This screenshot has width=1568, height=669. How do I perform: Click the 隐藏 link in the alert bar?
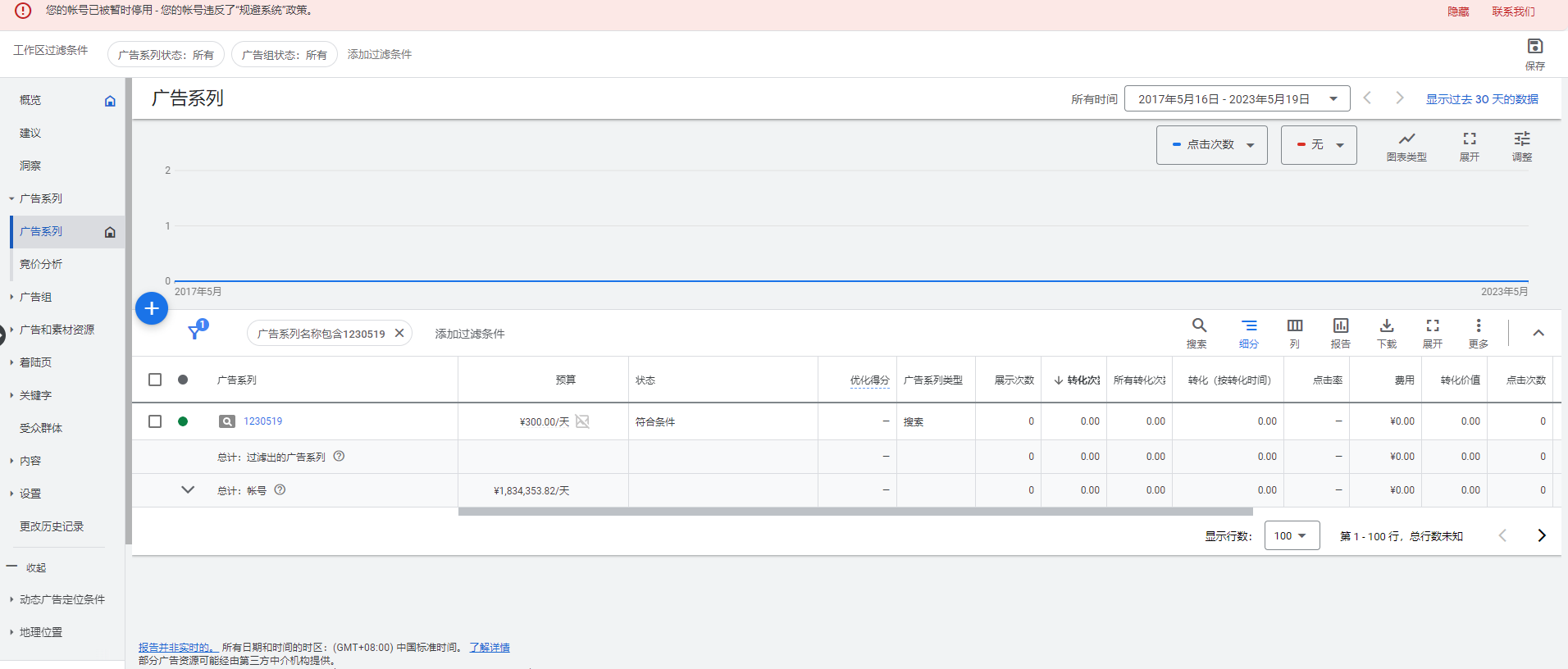pos(1458,11)
